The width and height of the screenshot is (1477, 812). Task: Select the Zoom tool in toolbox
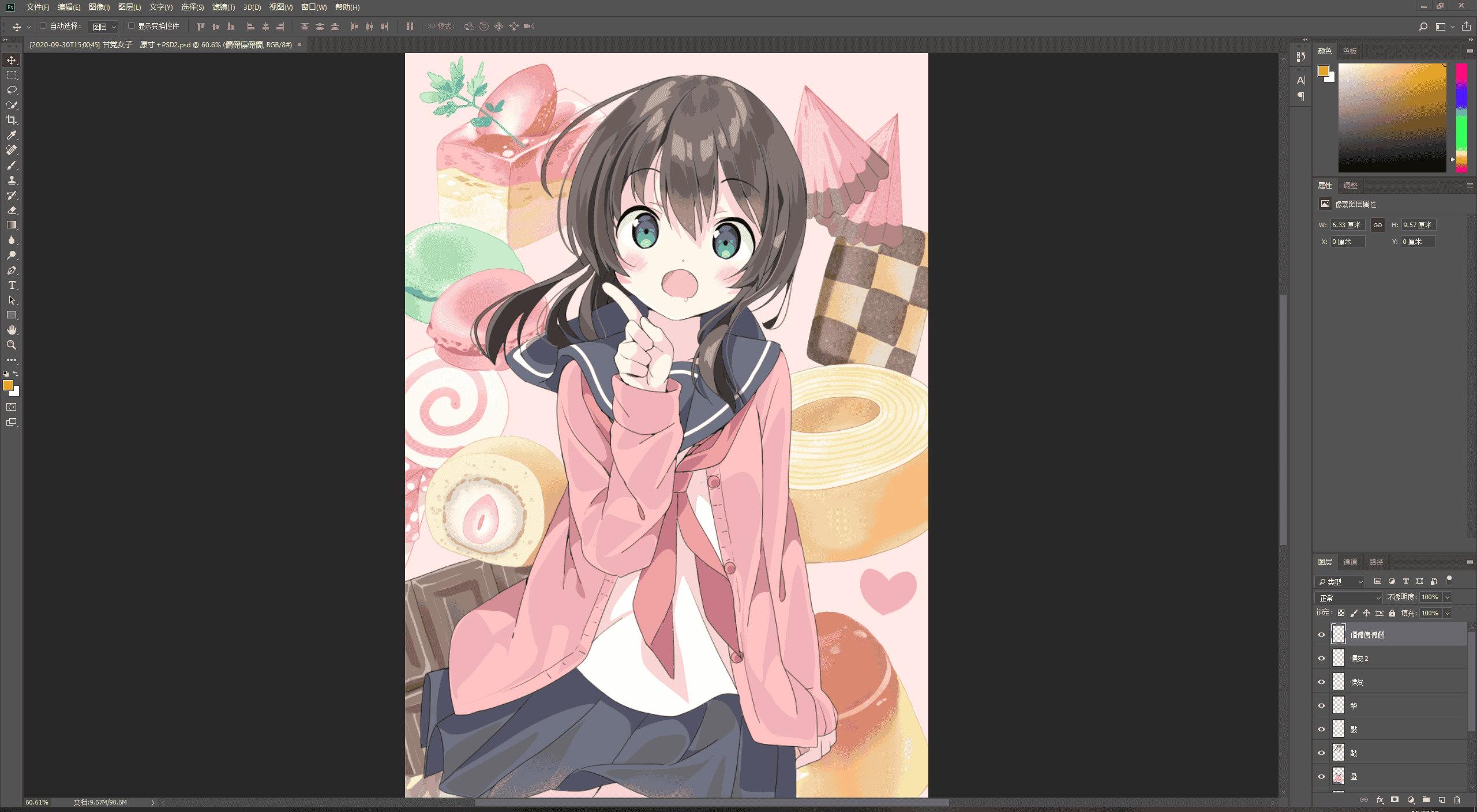(x=12, y=345)
